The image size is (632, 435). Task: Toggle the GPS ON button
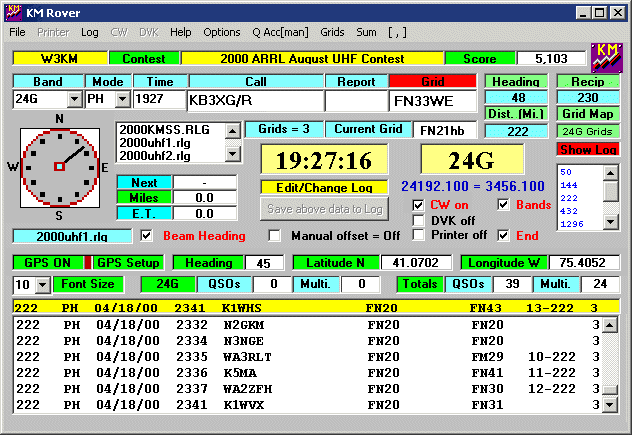(x=48, y=262)
